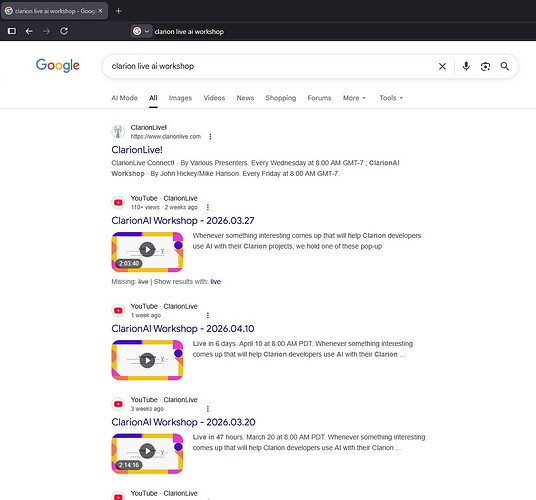This screenshot has width=536, height=500.
Task: Expand the More search filters dropdown
Action: [x=354, y=98]
